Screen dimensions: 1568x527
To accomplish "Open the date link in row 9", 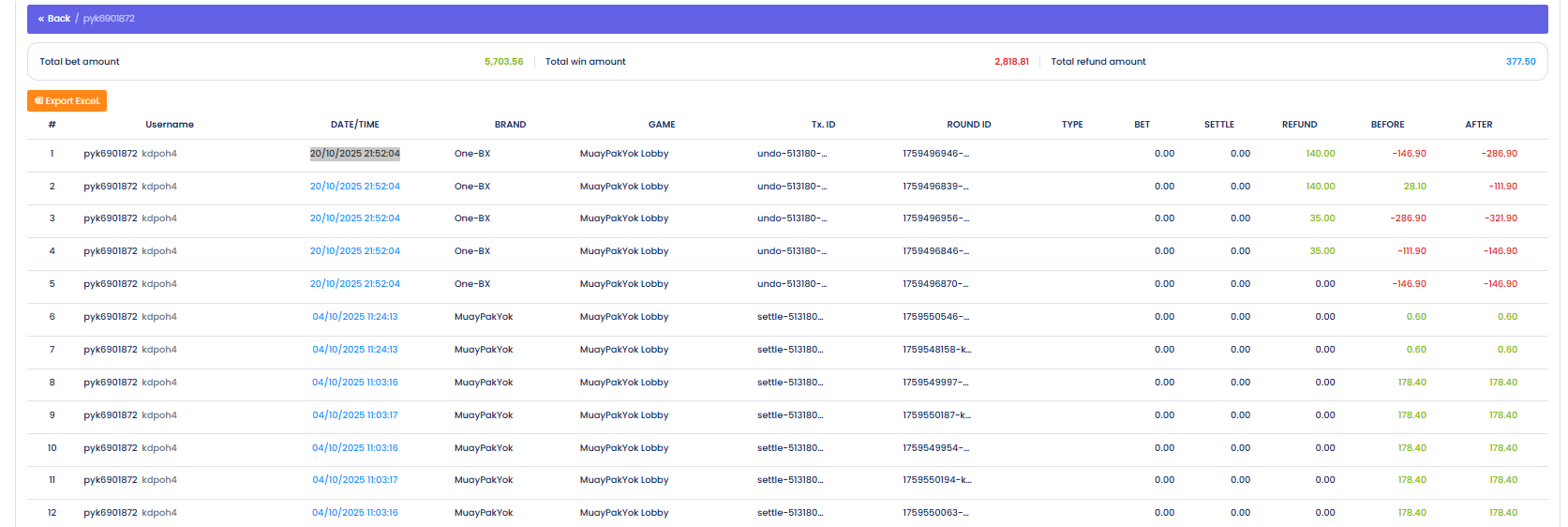I will click(354, 415).
